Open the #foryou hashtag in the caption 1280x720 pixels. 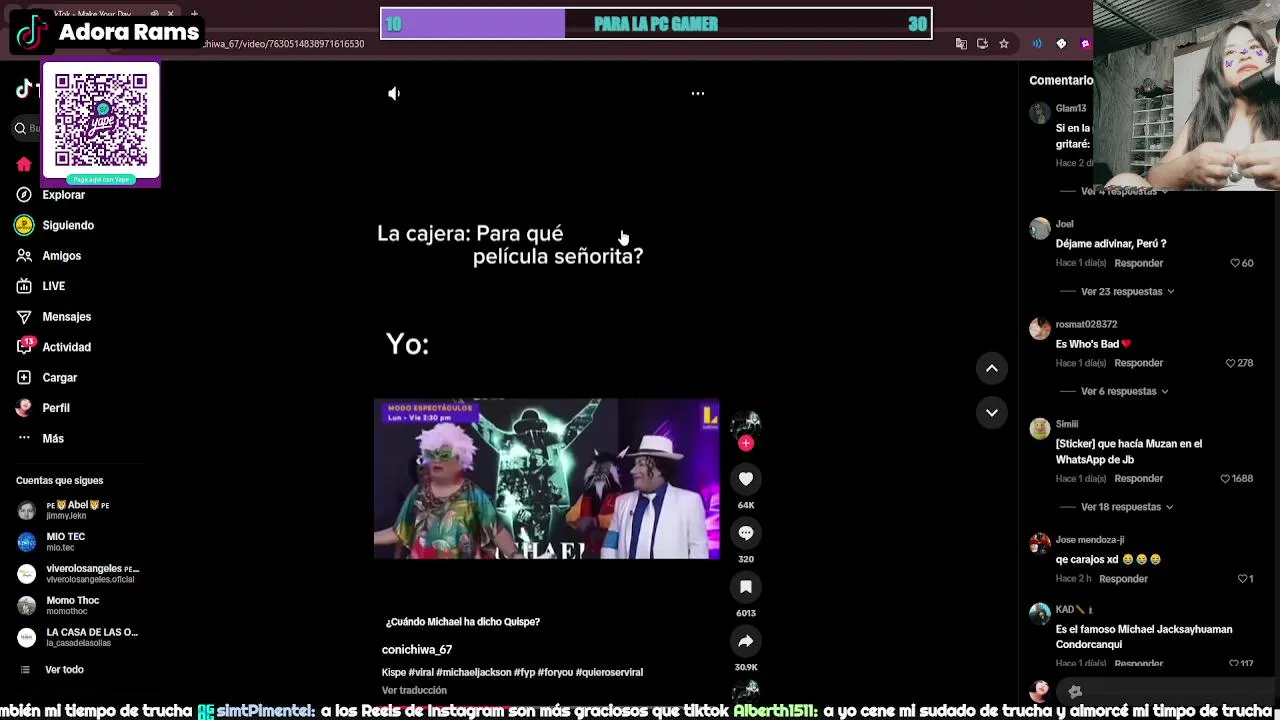(555, 673)
